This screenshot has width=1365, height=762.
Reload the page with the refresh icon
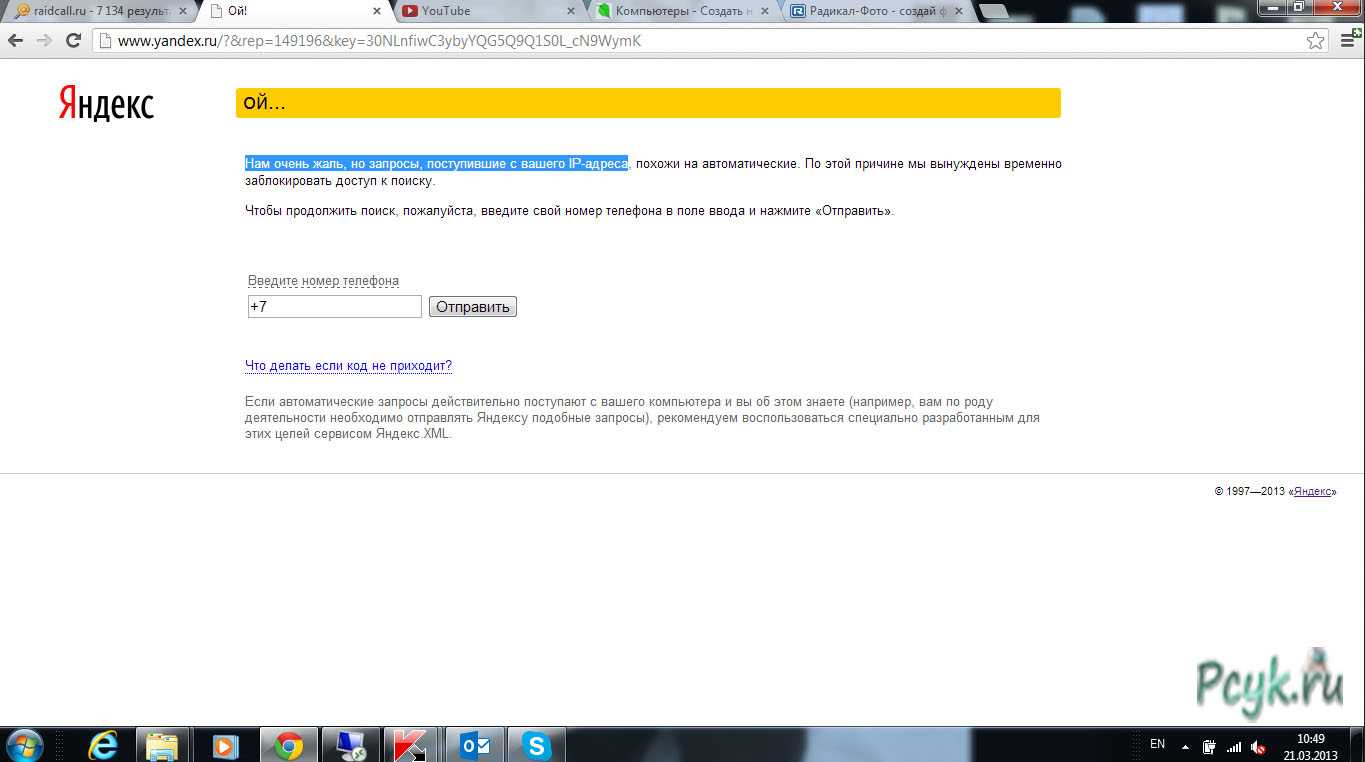(73, 41)
